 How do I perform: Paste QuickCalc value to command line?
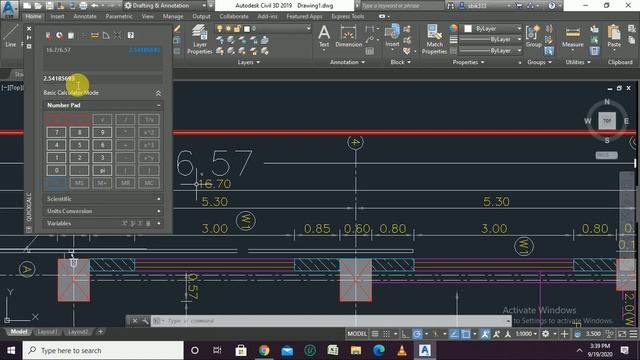71,36
